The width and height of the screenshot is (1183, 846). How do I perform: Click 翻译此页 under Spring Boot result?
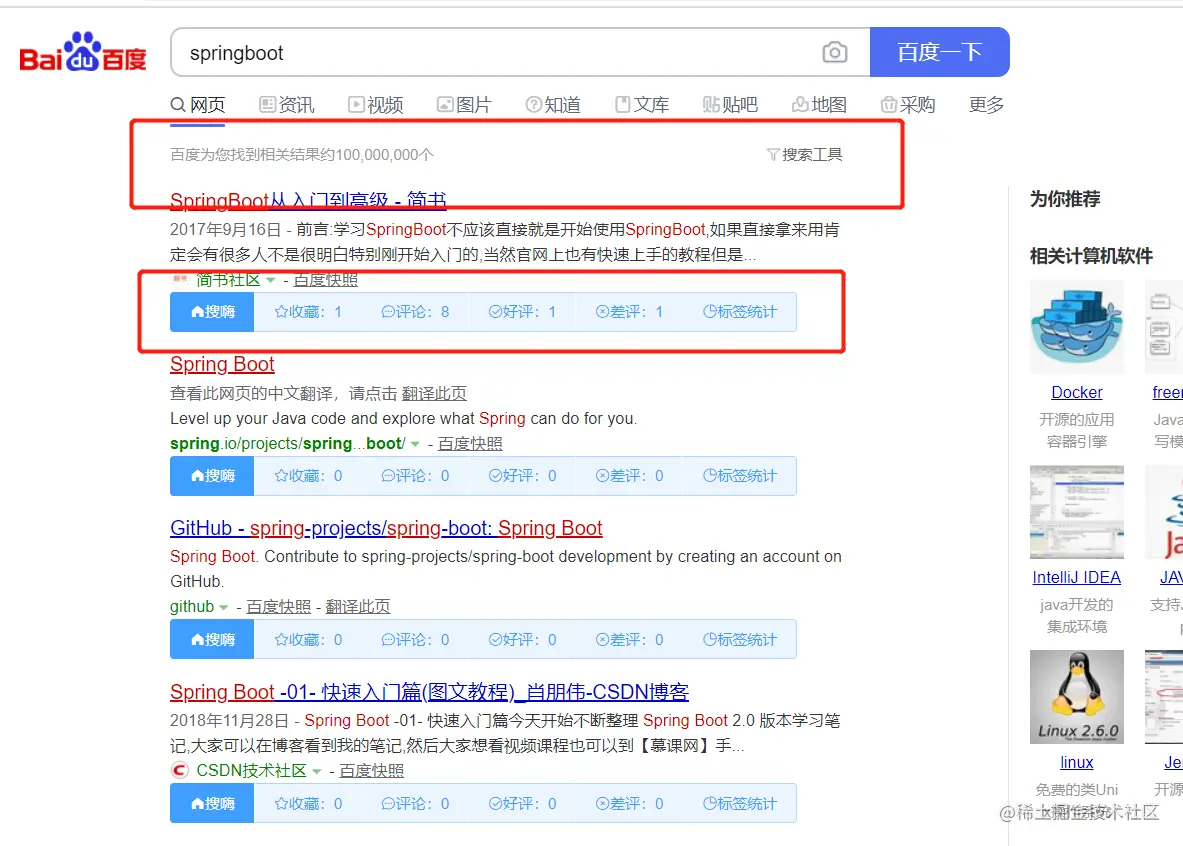pyautogui.click(x=434, y=393)
